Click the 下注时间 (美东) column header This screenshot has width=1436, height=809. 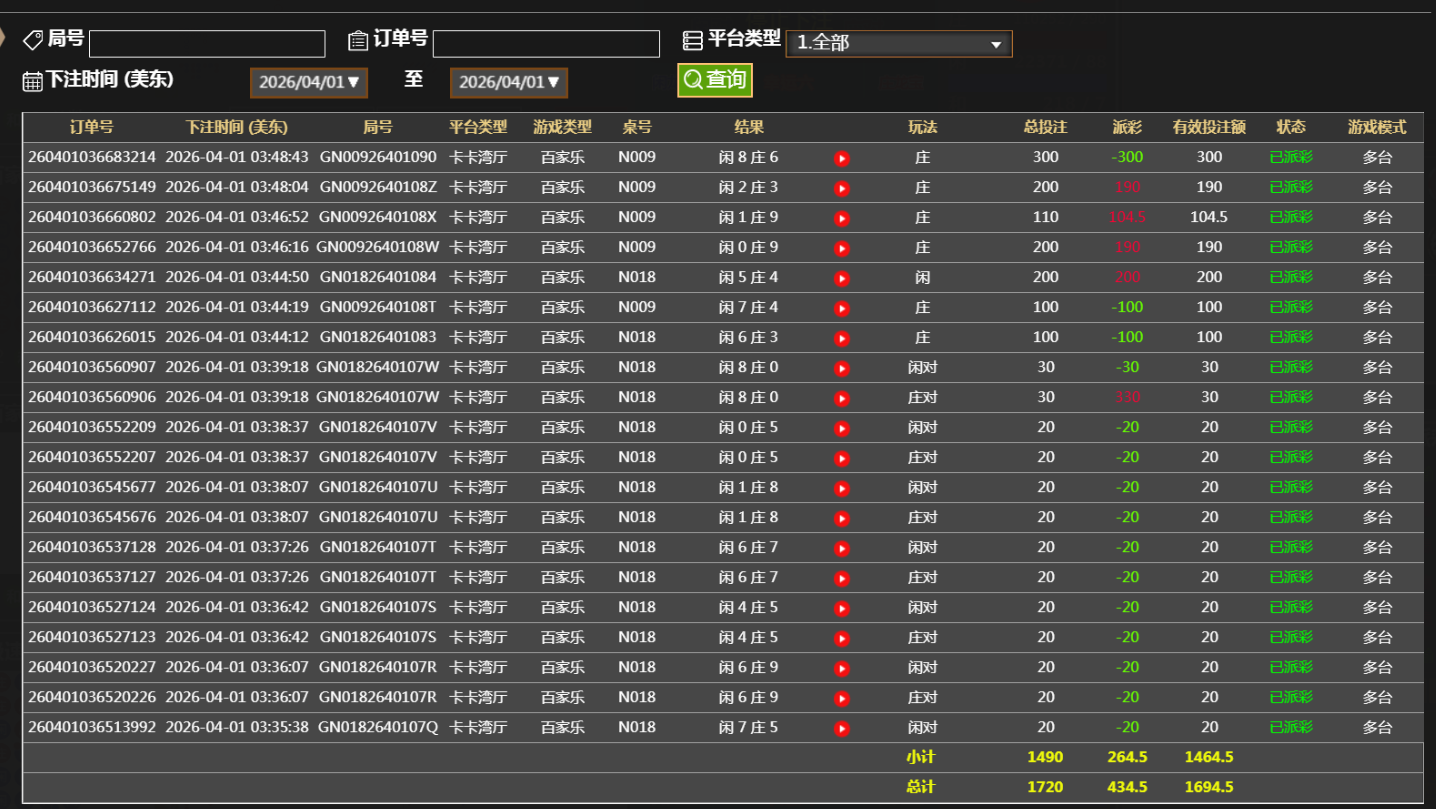pyautogui.click(x=237, y=127)
